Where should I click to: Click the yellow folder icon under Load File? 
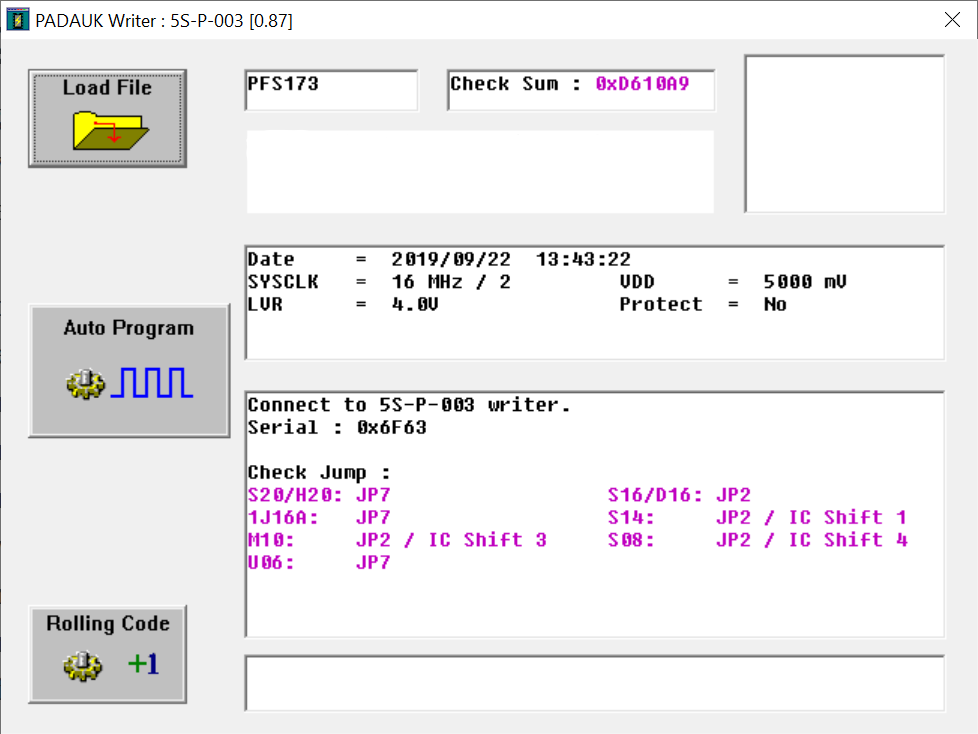(x=108, y=131)
